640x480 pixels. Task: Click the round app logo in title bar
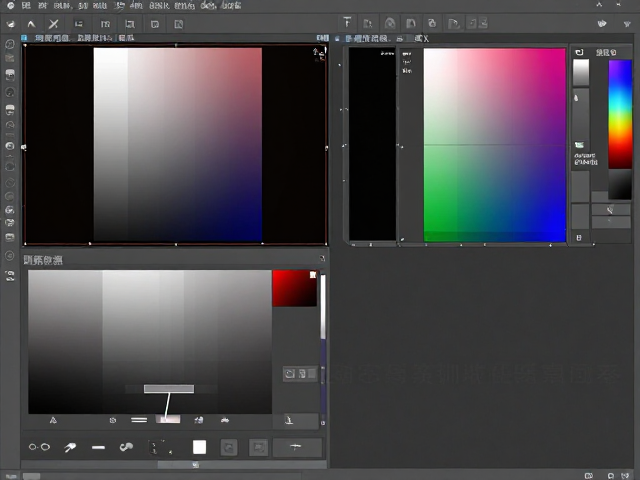point(10,6)
